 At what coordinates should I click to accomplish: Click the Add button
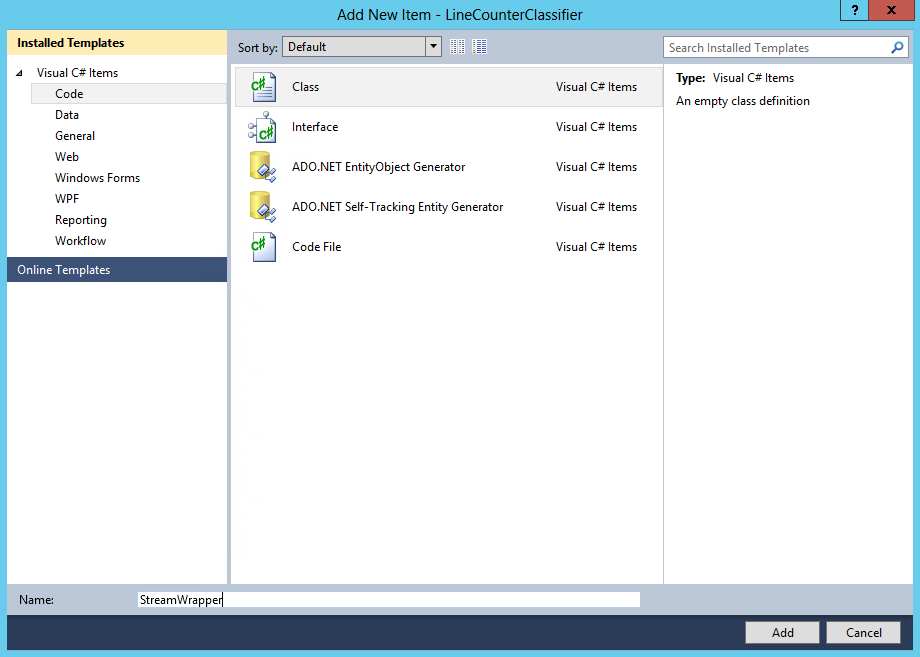pos(782,632)
